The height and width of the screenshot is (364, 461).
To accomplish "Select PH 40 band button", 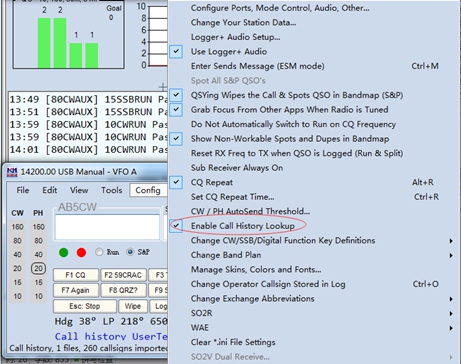I will tap(38, 255).
